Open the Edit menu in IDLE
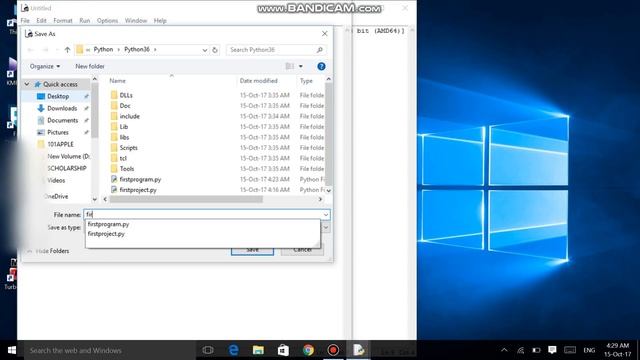This screenshot has height=360, width=640. click(x=41, y=20)
